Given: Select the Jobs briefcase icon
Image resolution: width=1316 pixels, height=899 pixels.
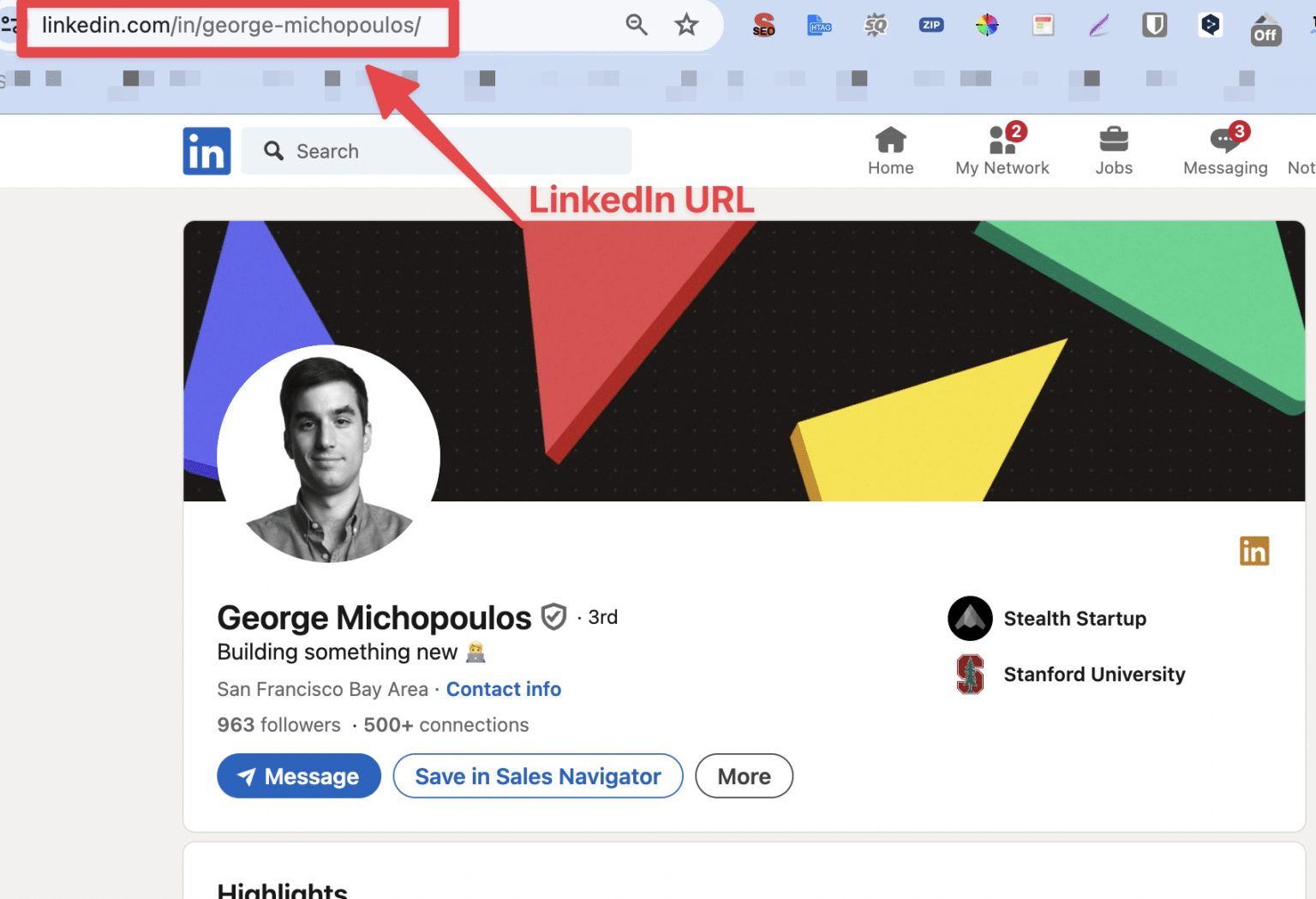Looking at the screenshot, I should pos(1114,150).
